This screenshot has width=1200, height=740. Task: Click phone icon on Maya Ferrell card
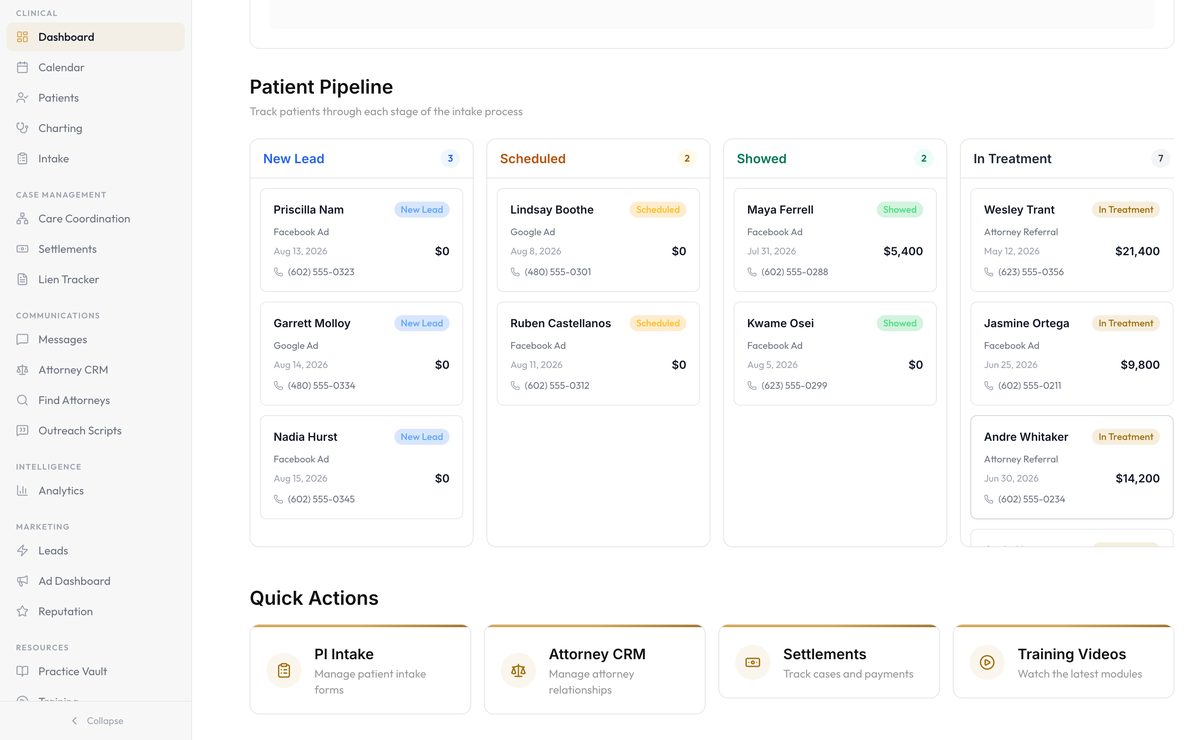pyautogui.click(x=752, y=272)
